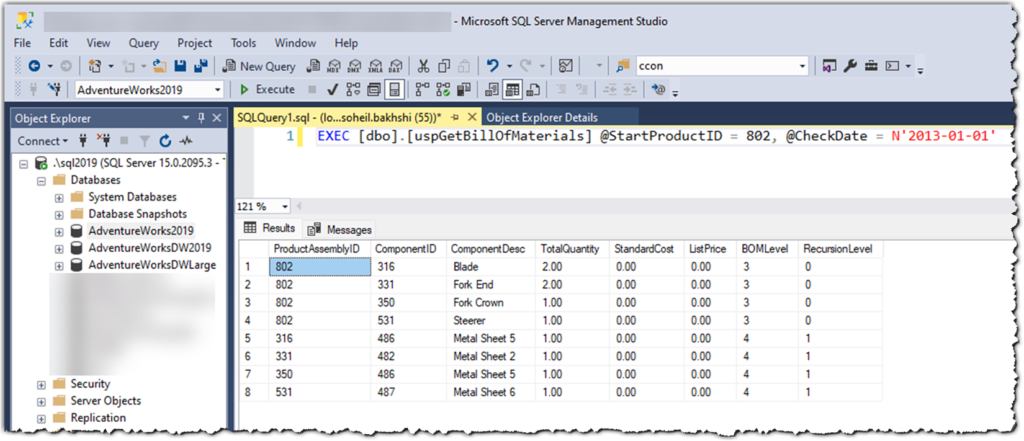This screenshot has height=441, width=1024.
Task: Toggle Include Actual Execution Plan
Action: [x=423, y=89]
